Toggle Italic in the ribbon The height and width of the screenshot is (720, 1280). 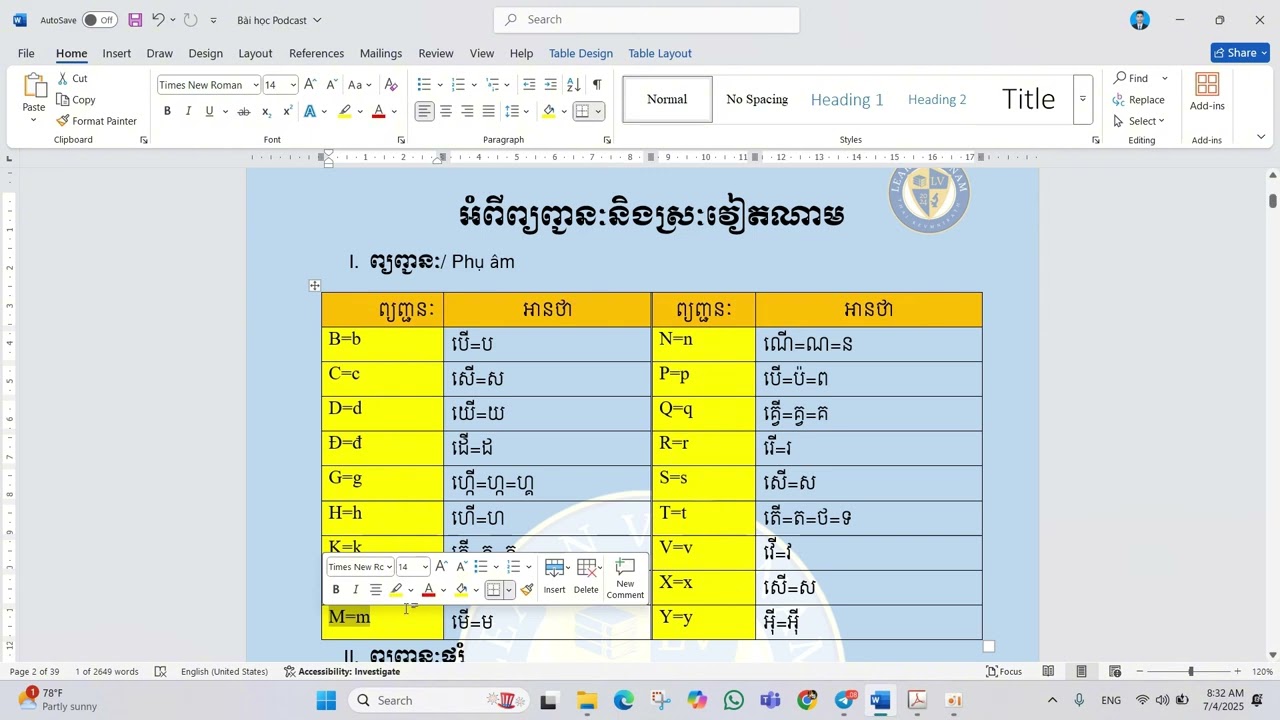click(188, 111)
